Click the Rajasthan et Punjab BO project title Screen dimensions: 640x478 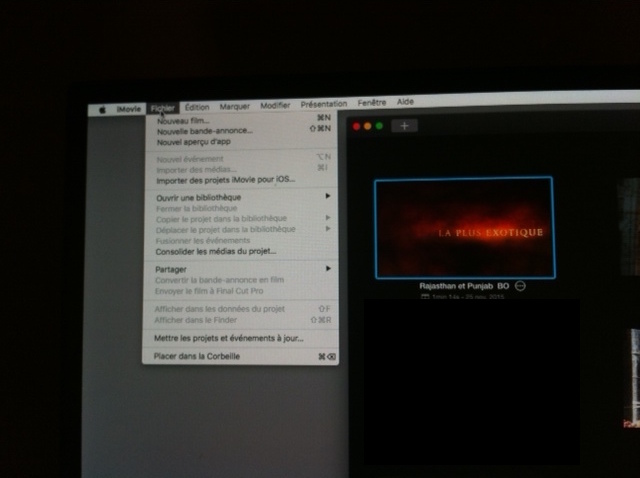pos(464,286)
